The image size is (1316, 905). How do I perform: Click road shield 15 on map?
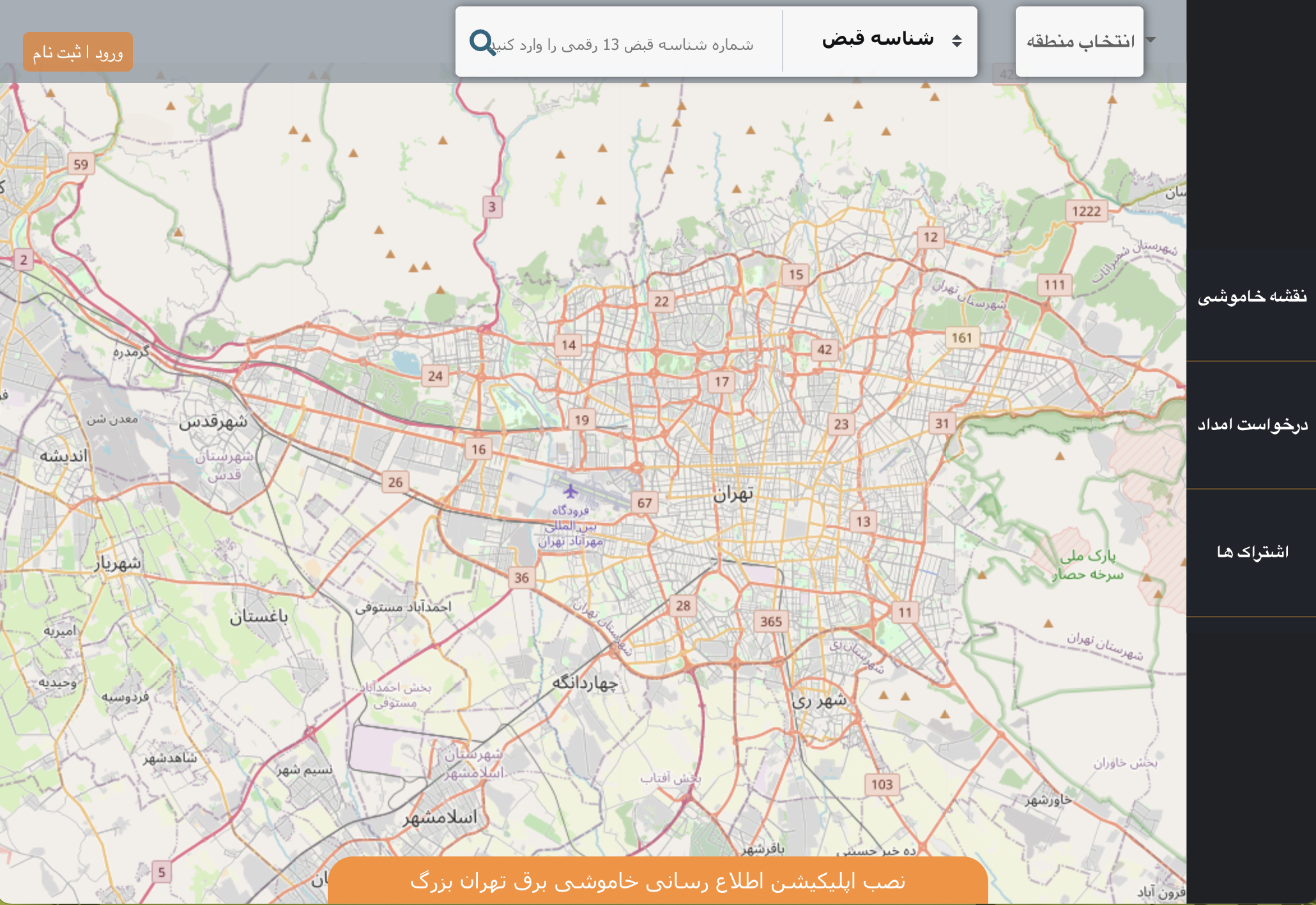pos(796,275)
